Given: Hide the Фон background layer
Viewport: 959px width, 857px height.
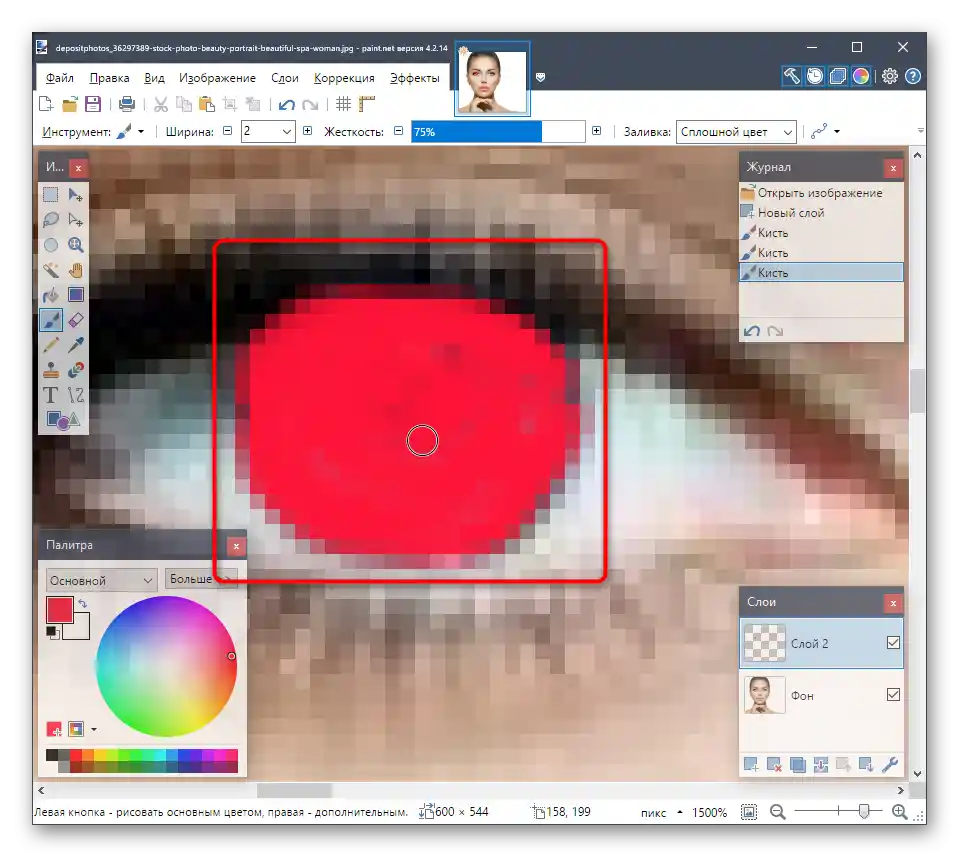Looking at the screenshot, I should (x=893, y=695).
